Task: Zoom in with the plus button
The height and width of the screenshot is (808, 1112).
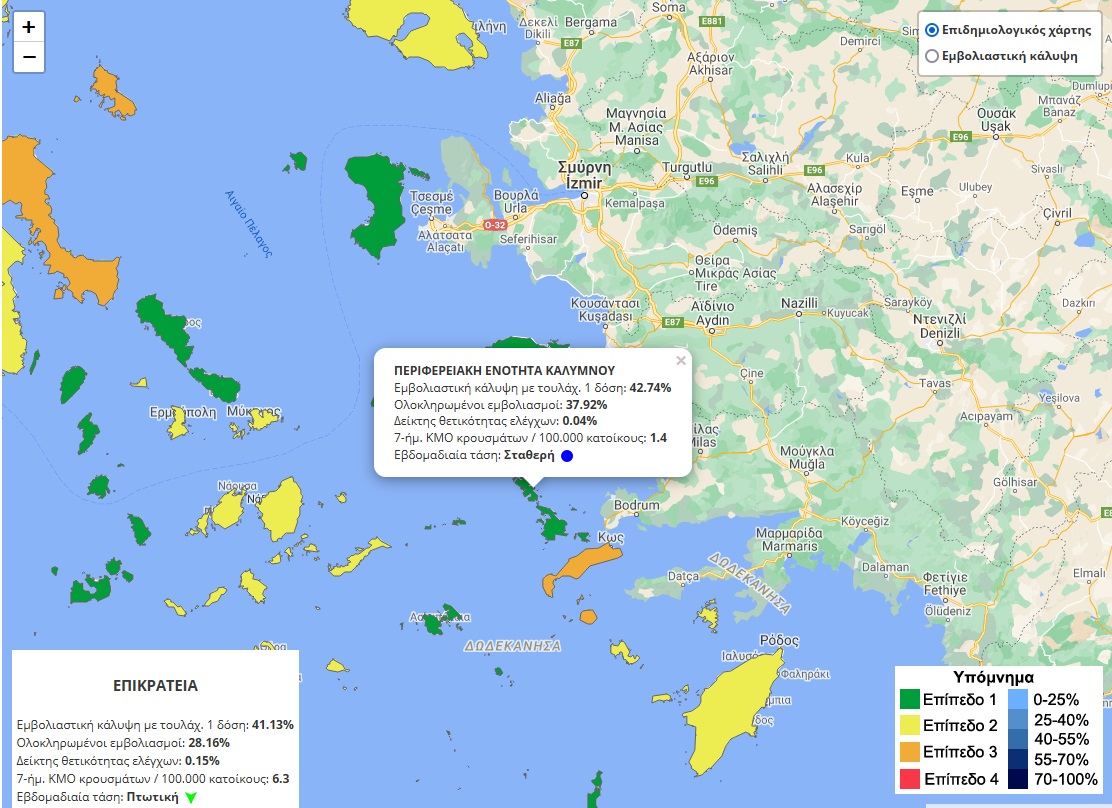Action: (x=29, y=27)
